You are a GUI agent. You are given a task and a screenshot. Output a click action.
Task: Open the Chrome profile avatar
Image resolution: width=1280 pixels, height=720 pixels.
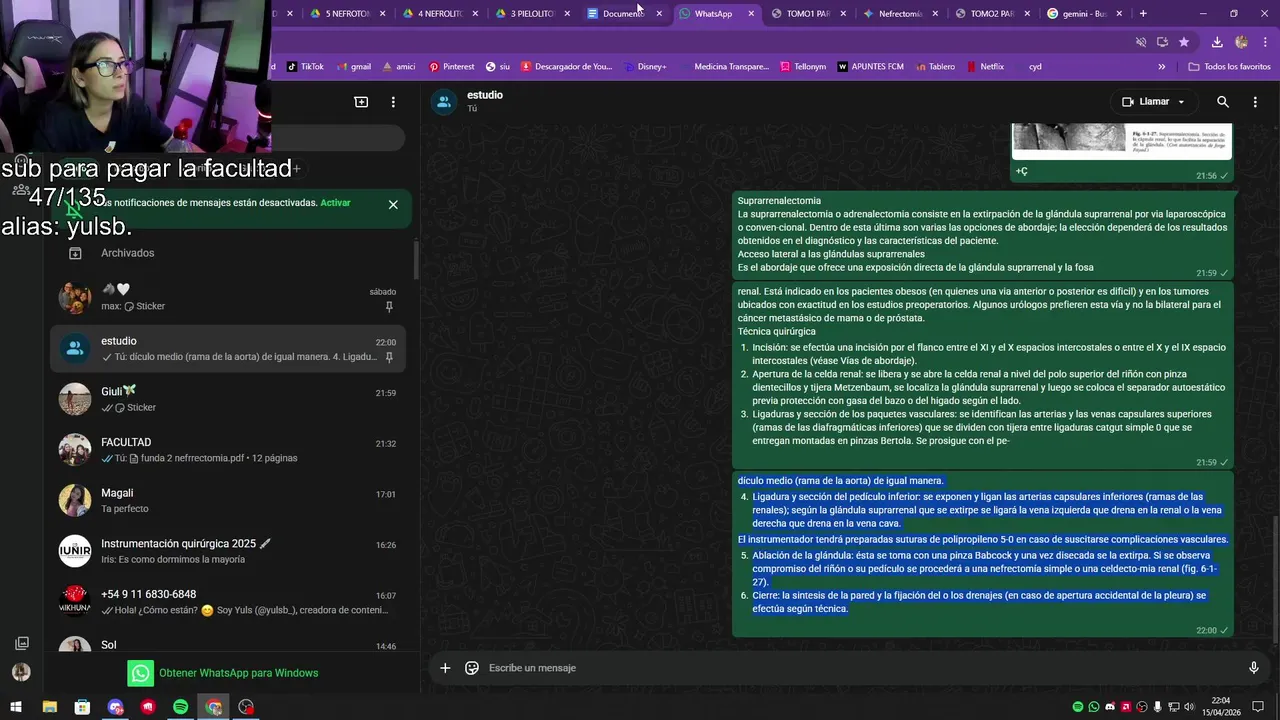pyautogui.click(x=1241, y=42)
